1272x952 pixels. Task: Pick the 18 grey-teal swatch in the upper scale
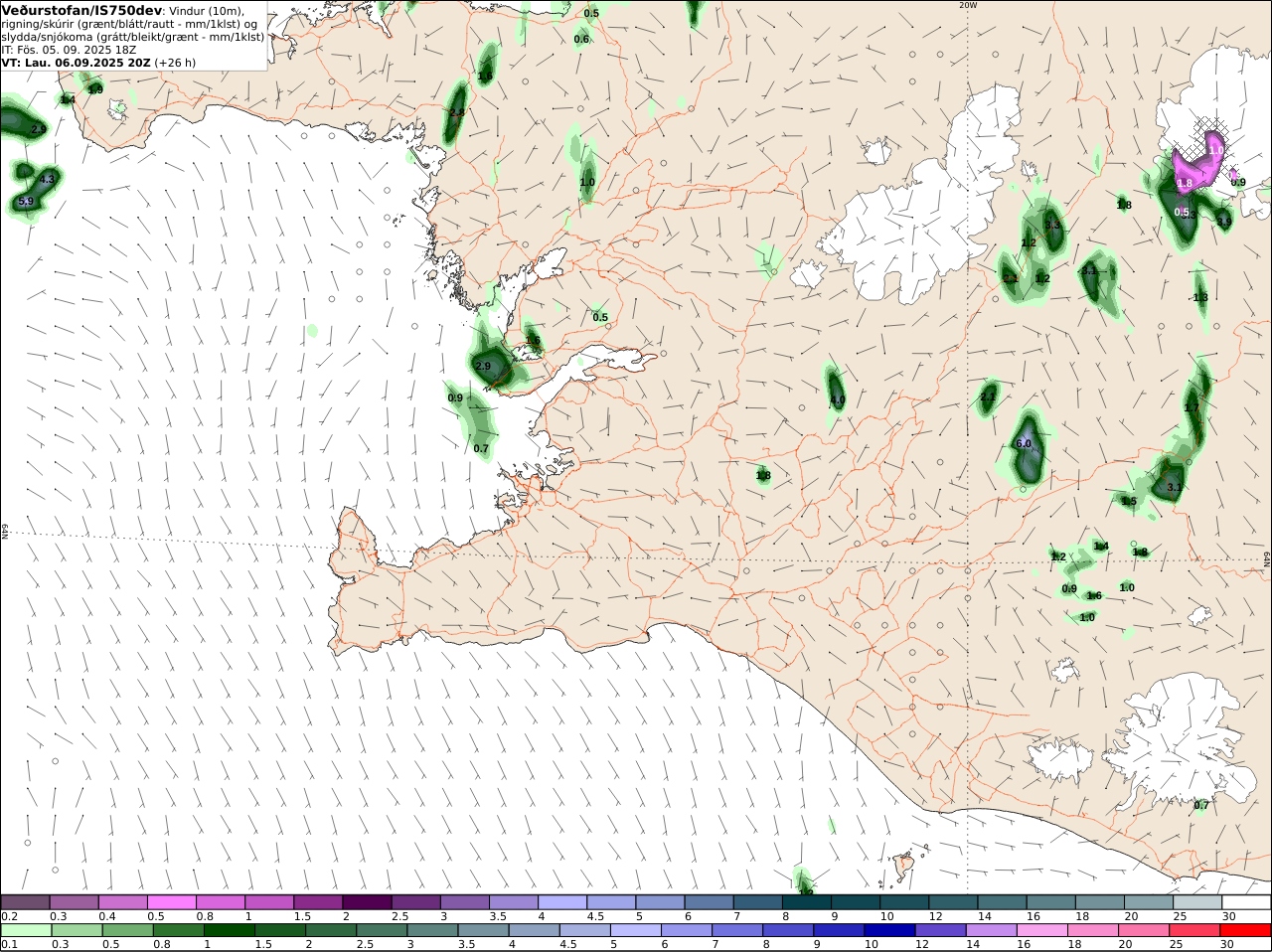pyautogui.click(x=1100, y=901)
